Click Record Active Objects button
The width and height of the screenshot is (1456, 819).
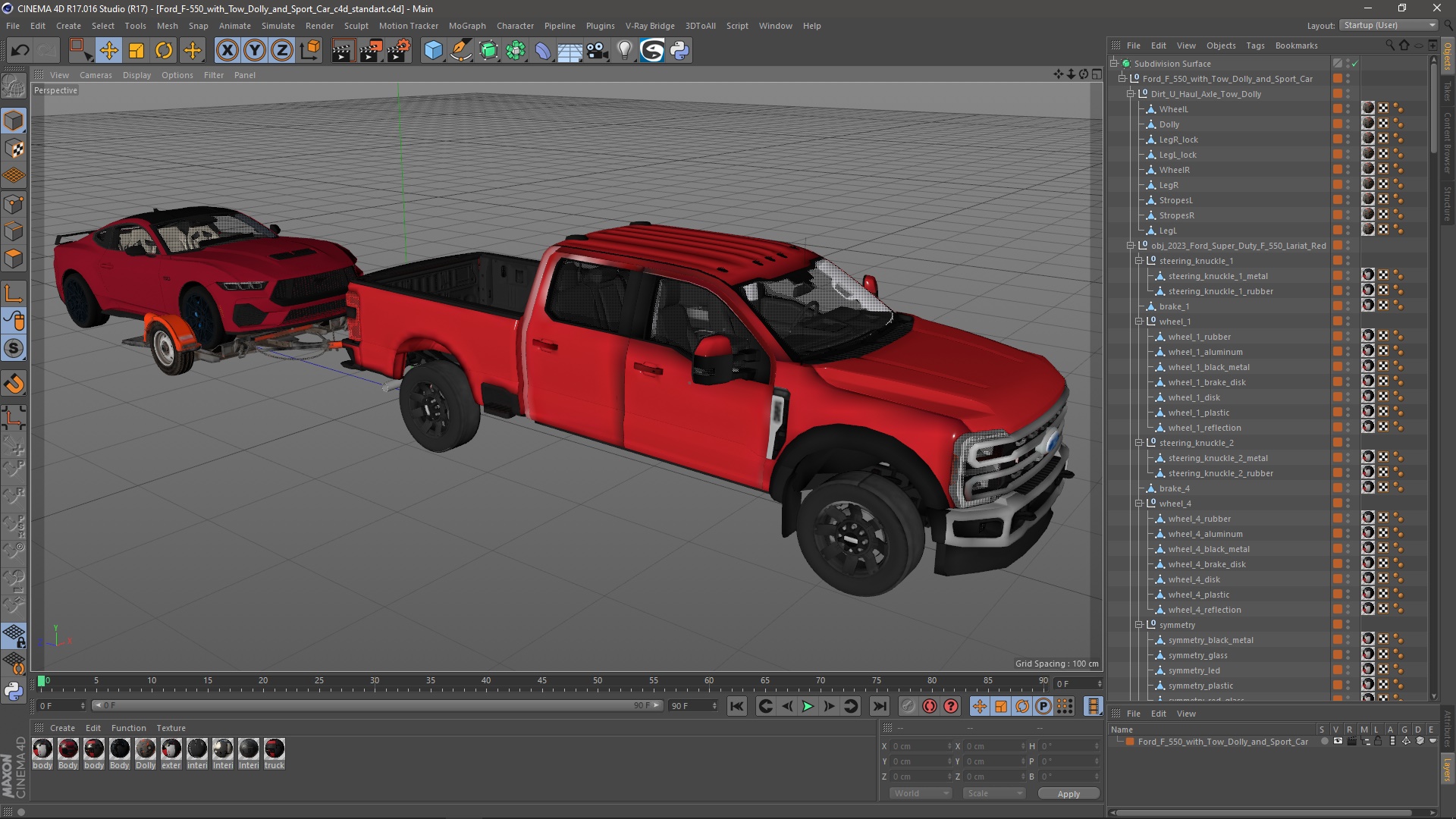tap(908, 707)
